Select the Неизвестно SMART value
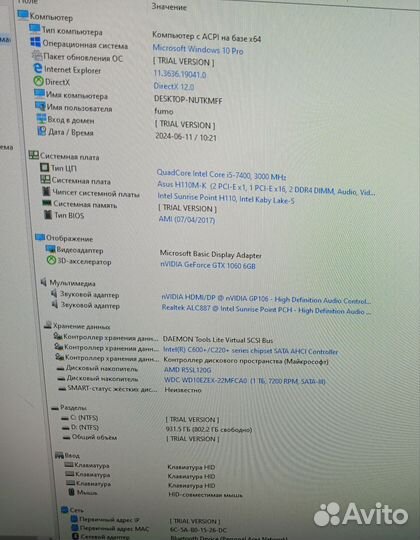 [183, 390]
